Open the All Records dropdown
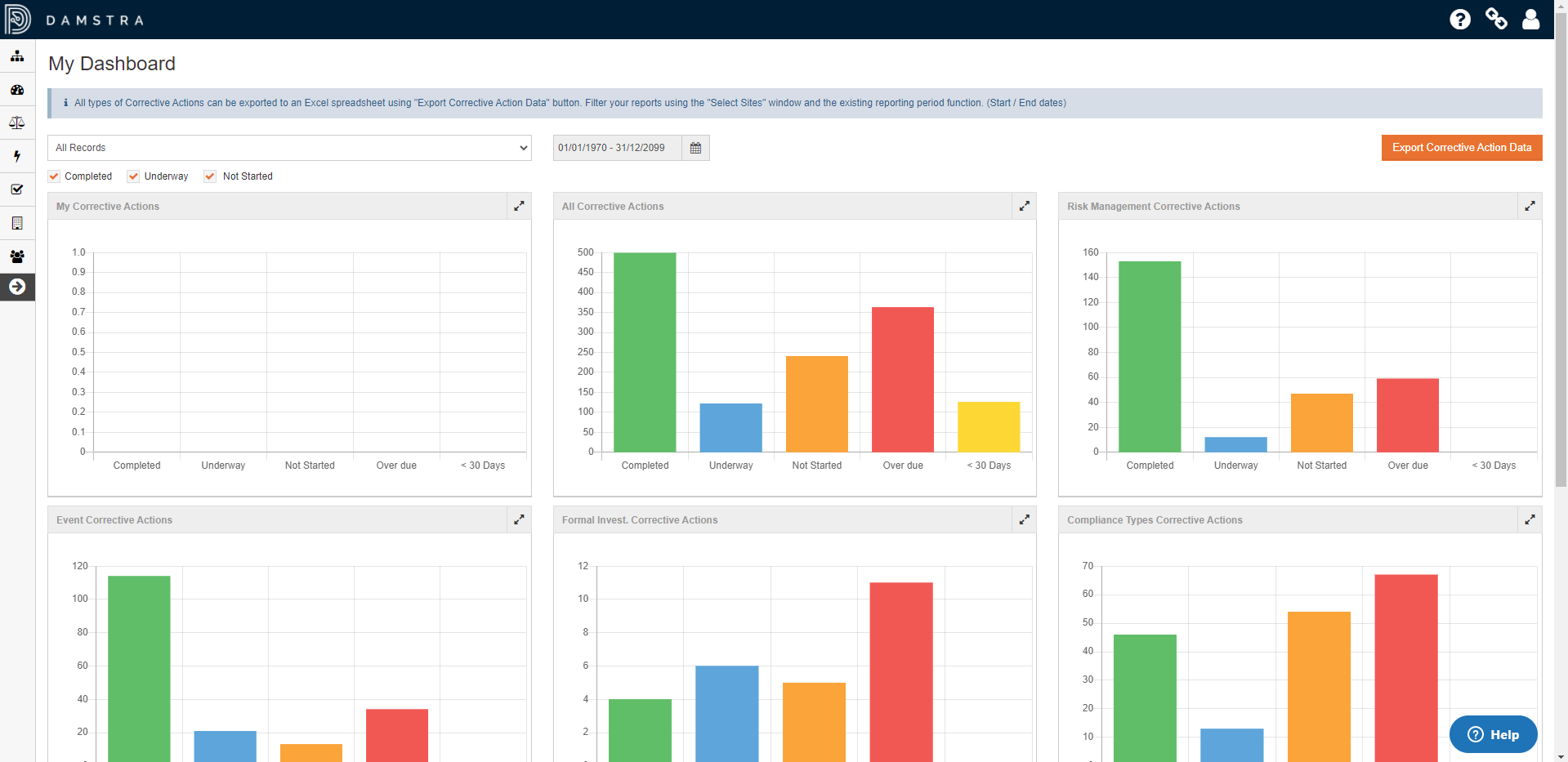Screen dimensions: 1568x762 289,148
